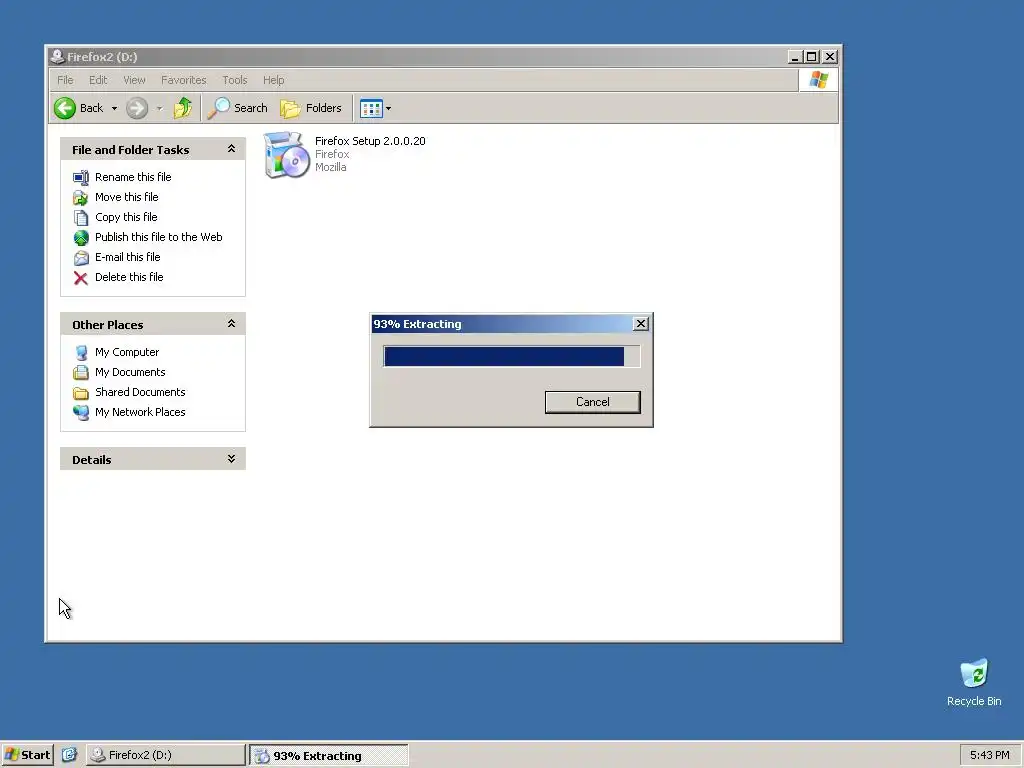Click the E-mail this file link
The height and width of the screenshot is (768, 1024).
pos(127,257)
